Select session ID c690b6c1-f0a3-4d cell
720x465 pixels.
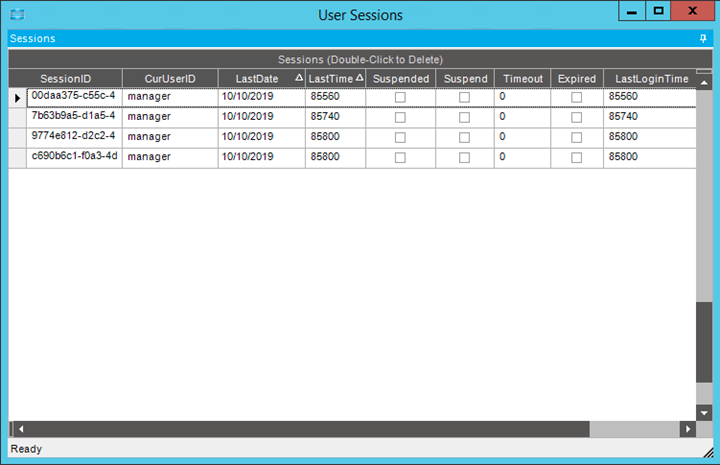[x=74, y=158]
